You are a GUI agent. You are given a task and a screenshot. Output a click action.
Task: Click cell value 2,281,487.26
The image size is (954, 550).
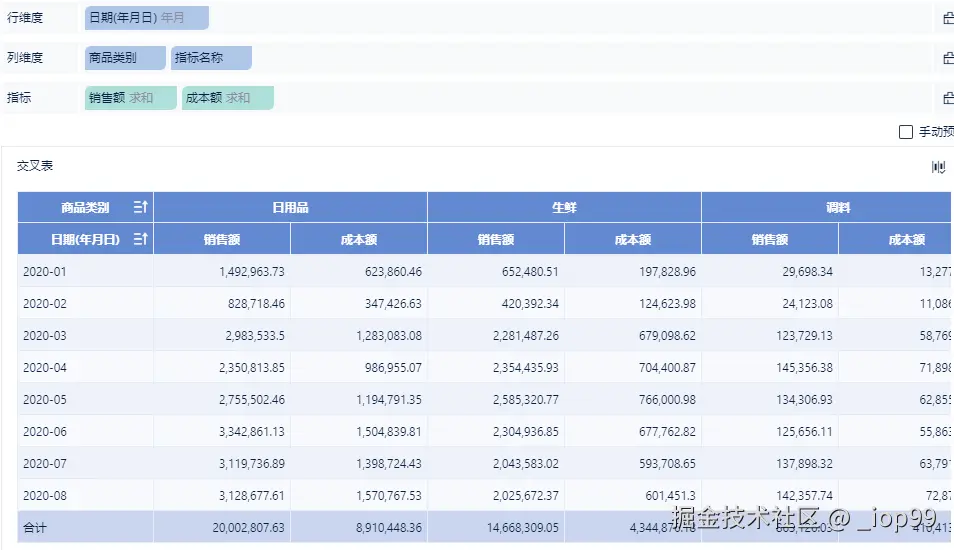(526, 335)
